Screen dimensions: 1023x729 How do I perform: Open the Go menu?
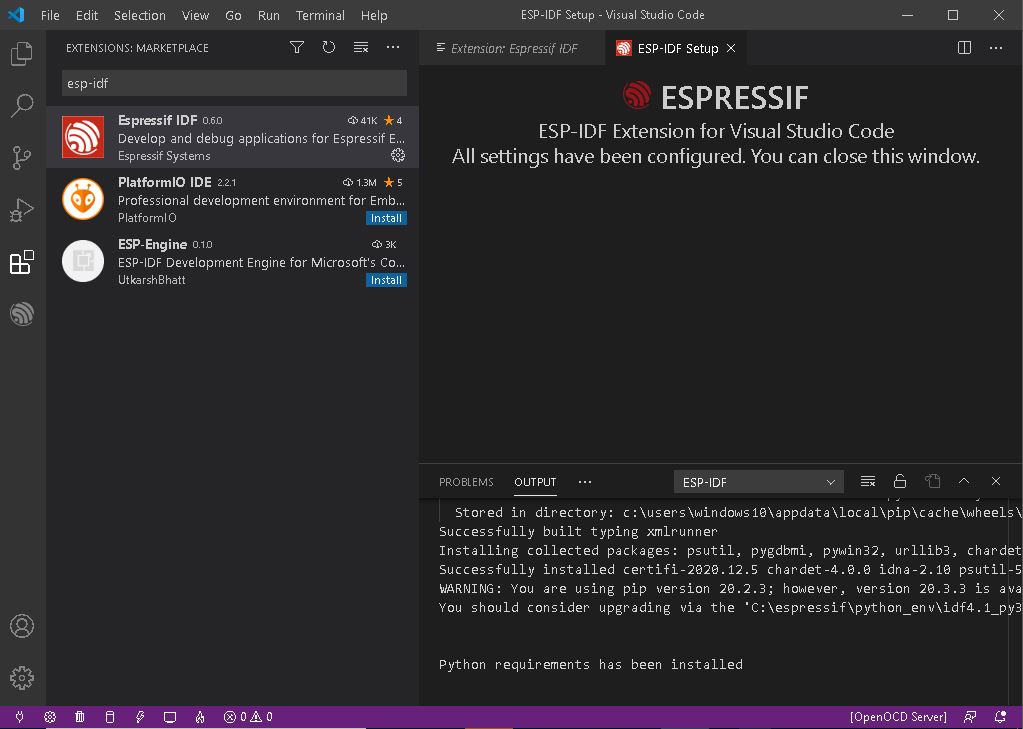[233, 15]
